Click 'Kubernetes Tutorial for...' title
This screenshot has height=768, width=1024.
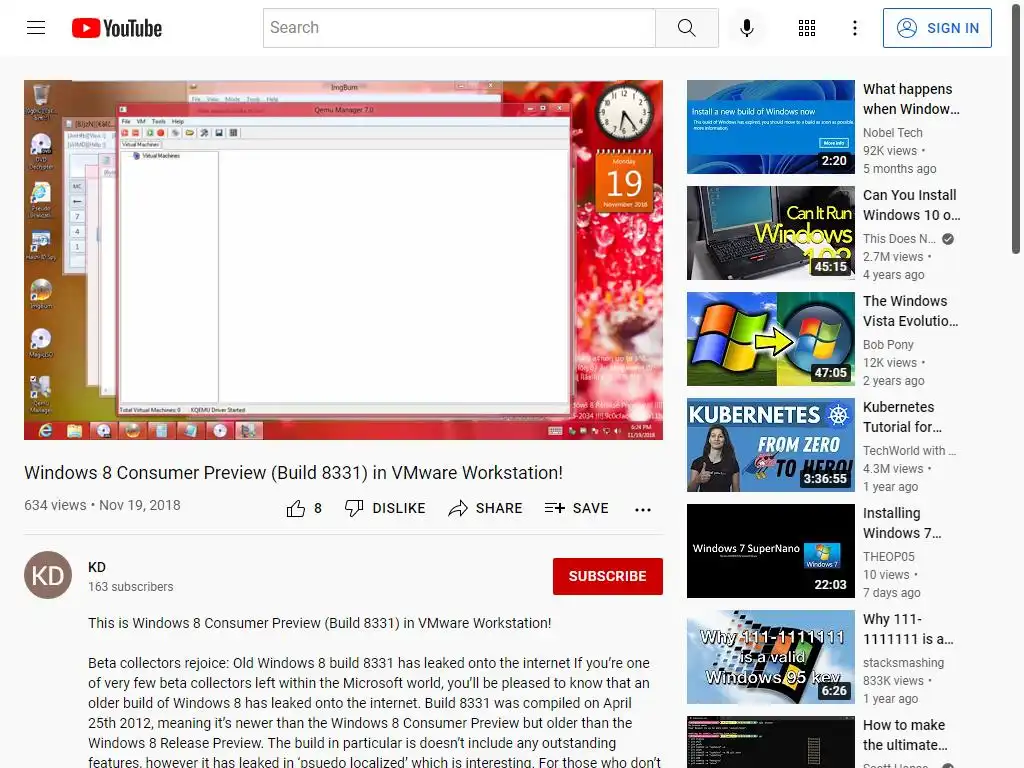[902, 417]
